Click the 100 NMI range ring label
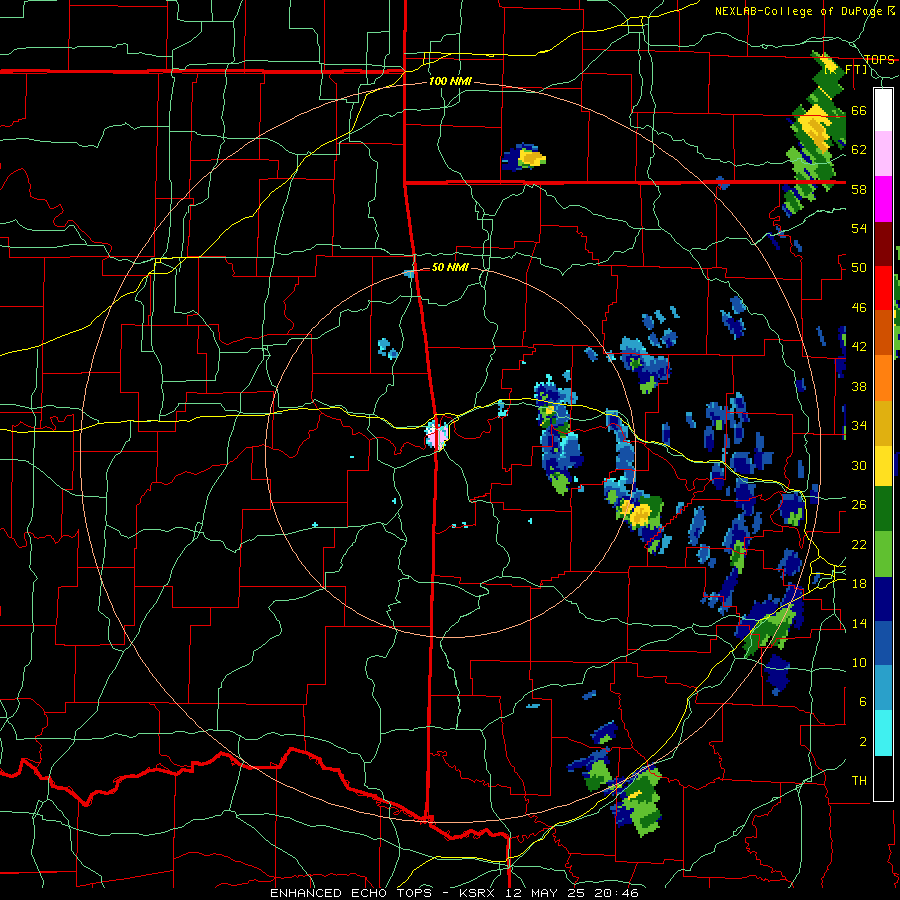 [450, 82]
